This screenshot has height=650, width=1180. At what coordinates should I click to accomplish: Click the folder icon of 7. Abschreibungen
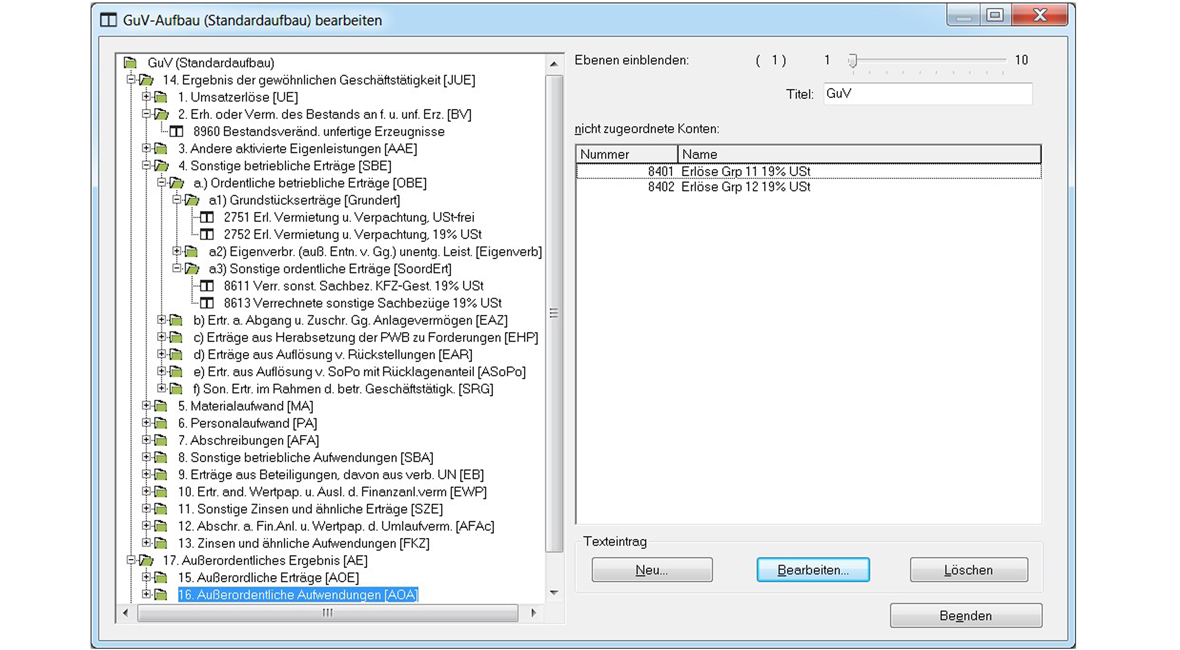point(161,441)
